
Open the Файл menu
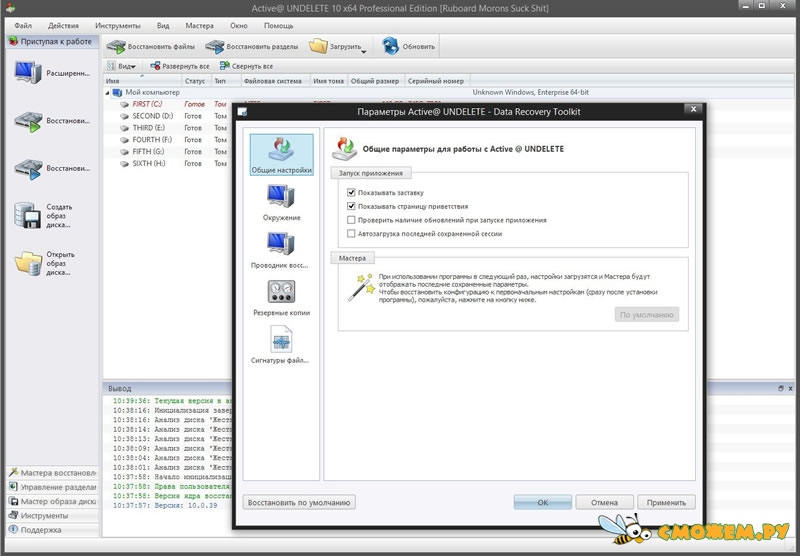[x=23, y=25]
